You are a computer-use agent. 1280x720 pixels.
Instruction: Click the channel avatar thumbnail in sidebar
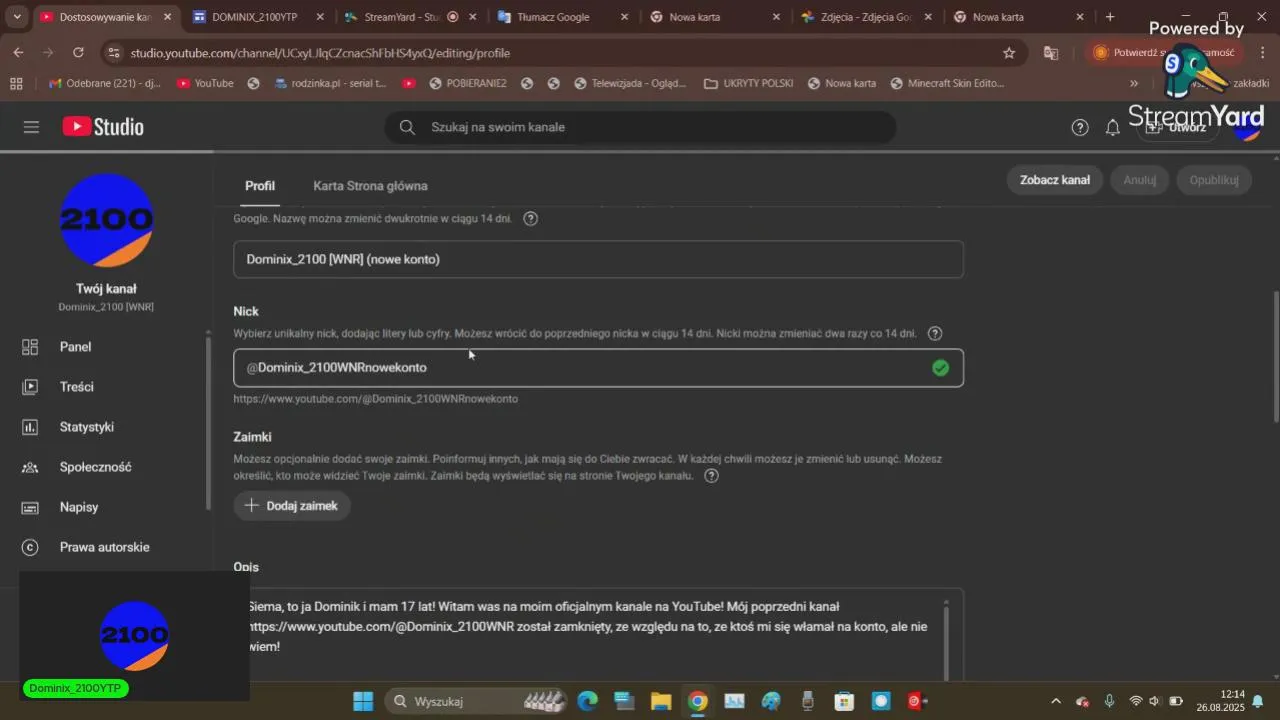[x=106, y=221]
